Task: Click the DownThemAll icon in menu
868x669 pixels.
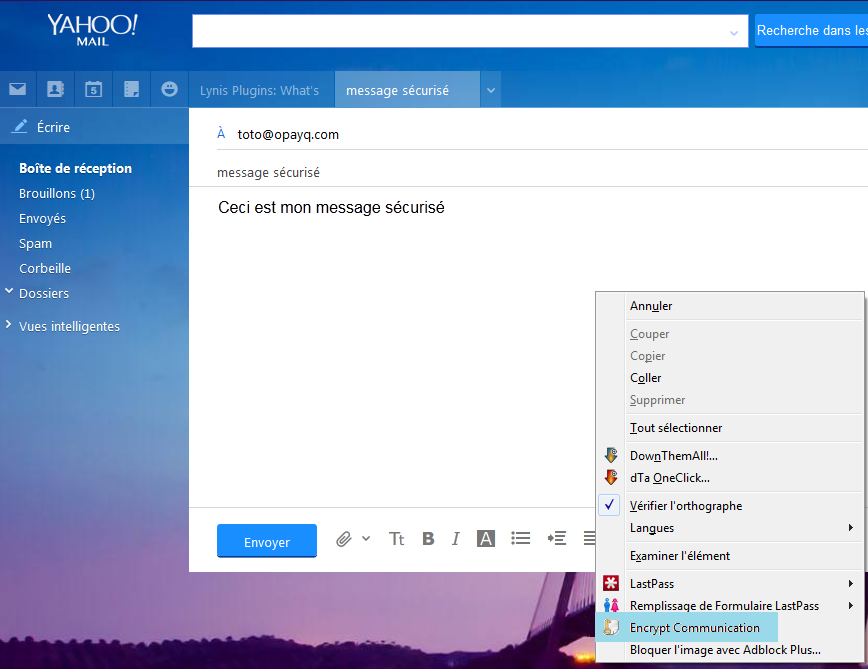Action: pyautogui.click(x=611, y=455)
